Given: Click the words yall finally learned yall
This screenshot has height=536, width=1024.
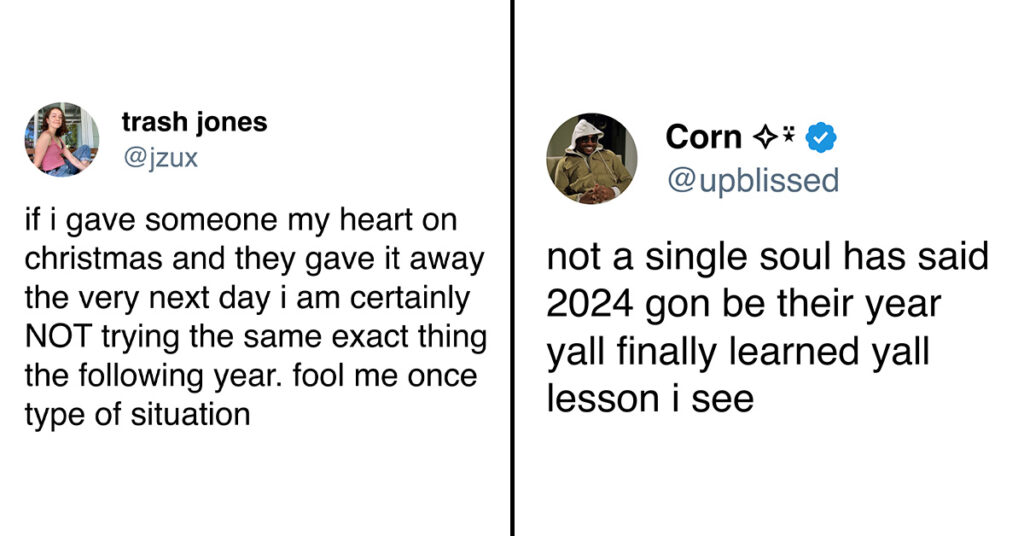Looking at the screenshot, I should pos(737,351).
